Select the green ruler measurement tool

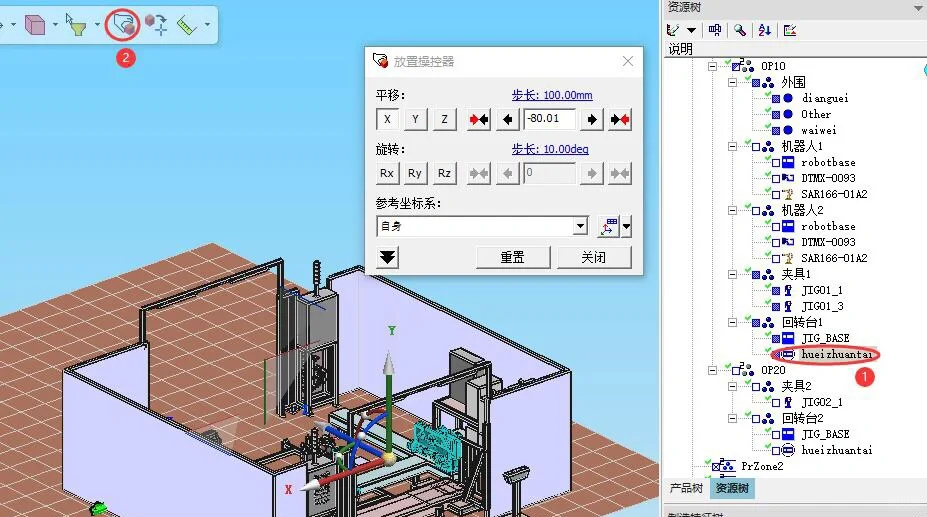pos(186,25)
